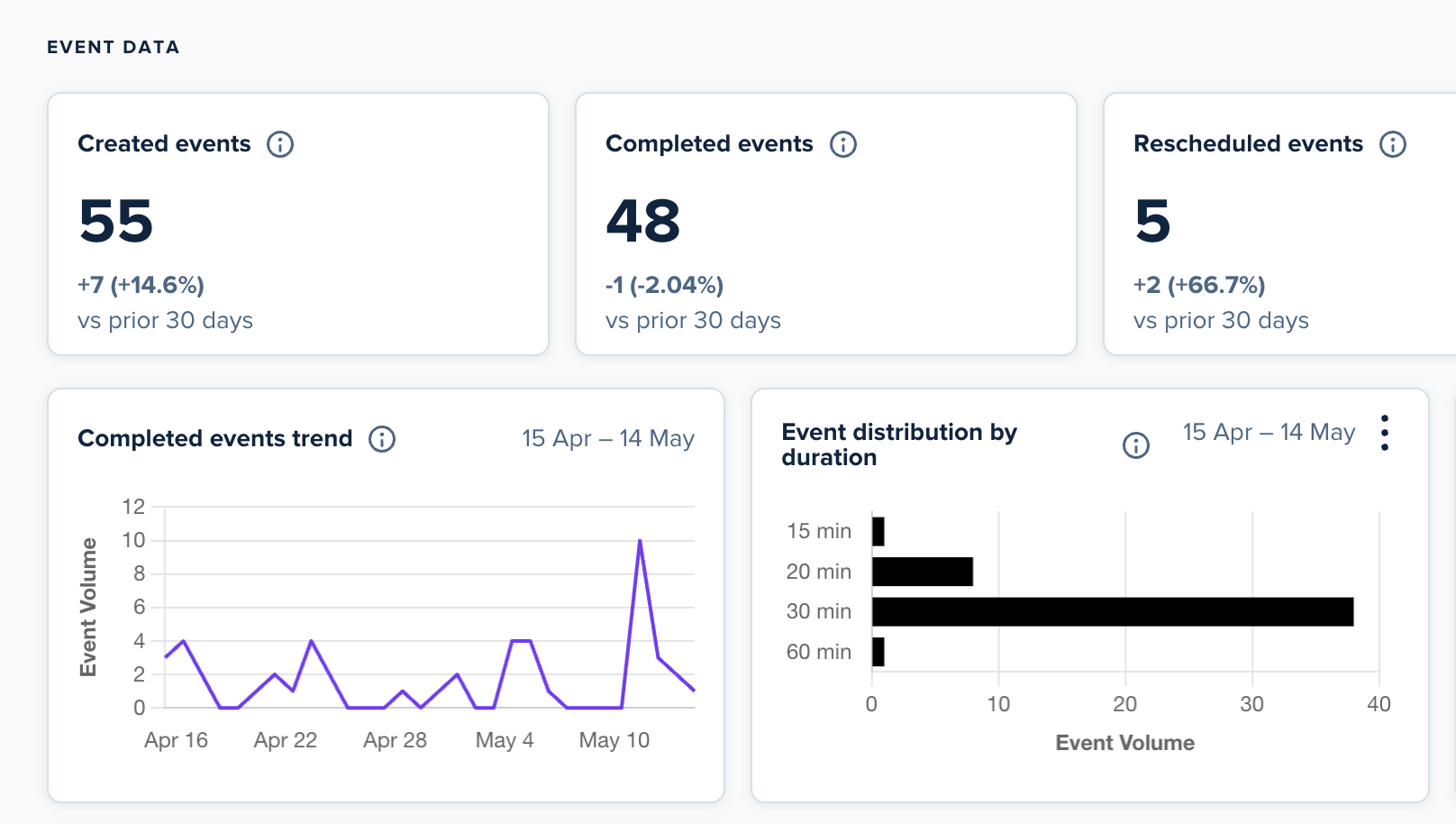The height and width of the screenshot is (824, 1456).
Task: Click the May 10 x-axis label
Action: pos(614,740)
